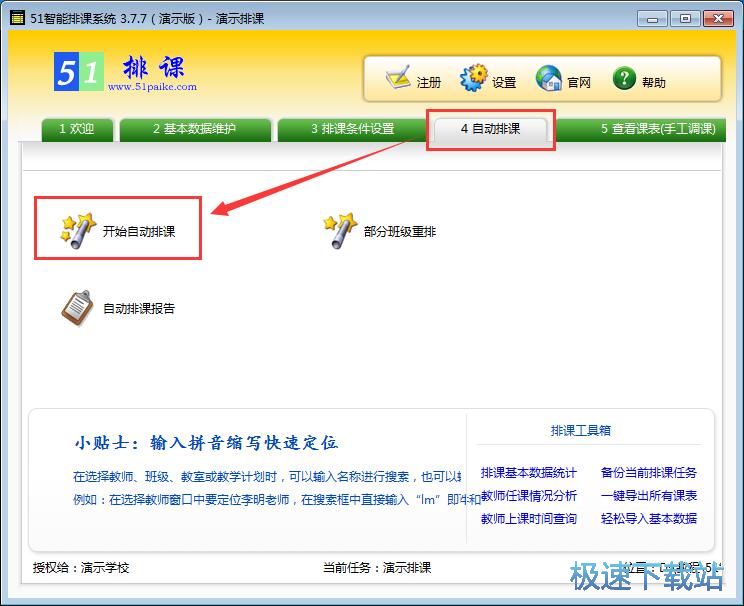Click 一键导出所有课表 link
This screenshot has height=606, width=744.
pos(648,496)
